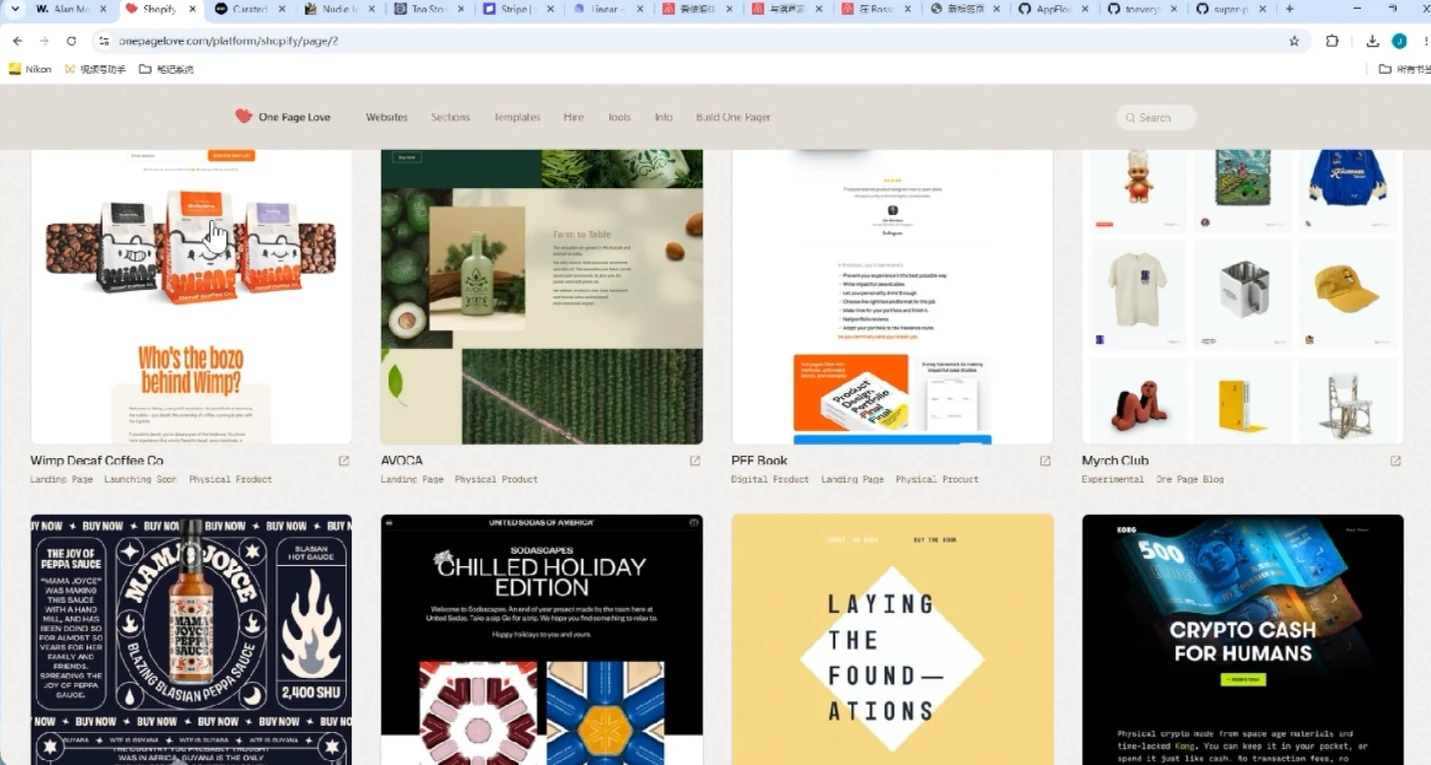The width and height of the screenshot is (1431, 765).
Task: Bookmark this page with the star icon
Action: point(1294,41)
